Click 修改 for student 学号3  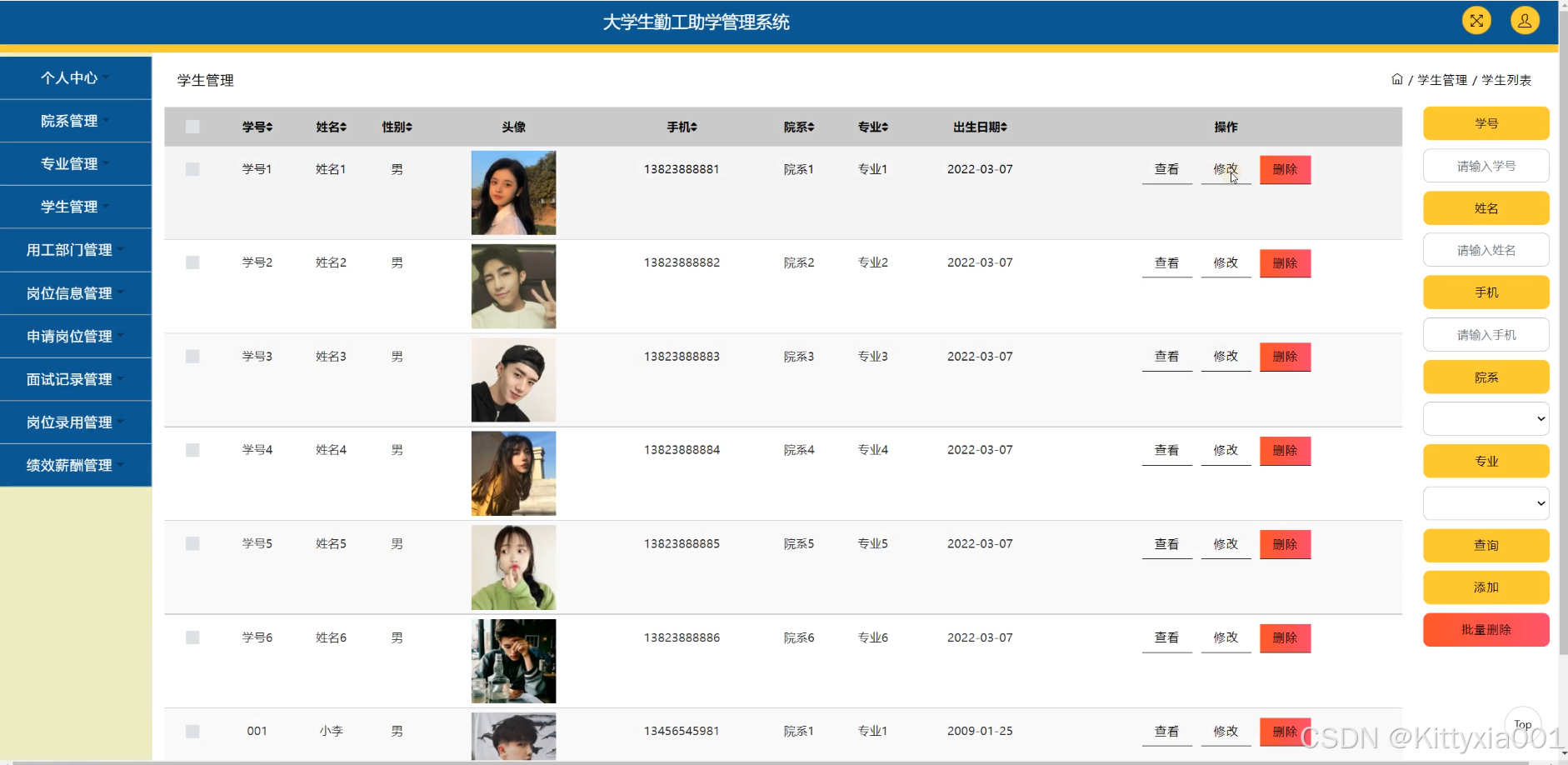tap(1226, 357)
